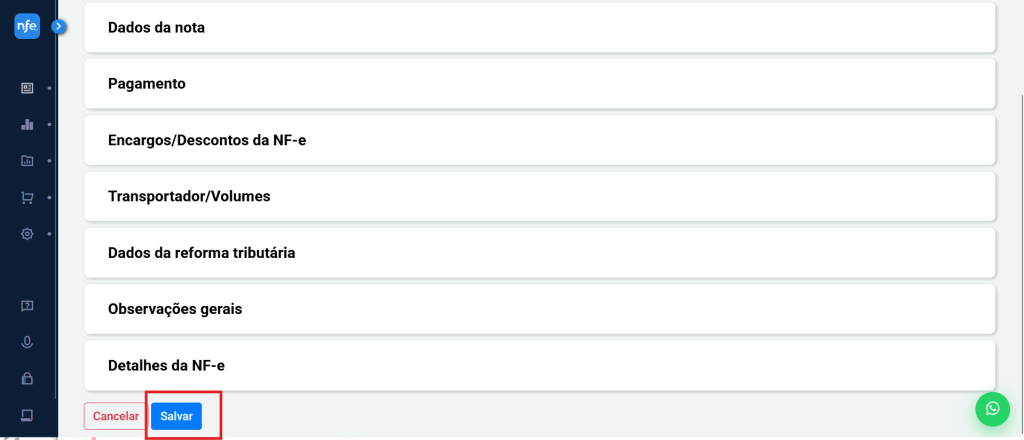This screenshot has width=1024, height=440.
Task: Expand the Pagamento section
Action: (x=540, y=84)
